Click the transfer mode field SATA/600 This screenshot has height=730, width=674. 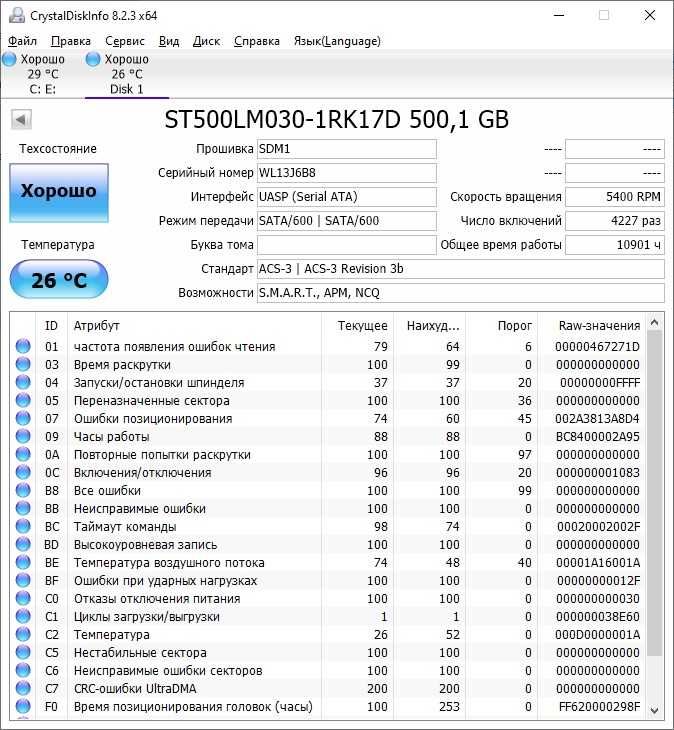pos(347,221)
